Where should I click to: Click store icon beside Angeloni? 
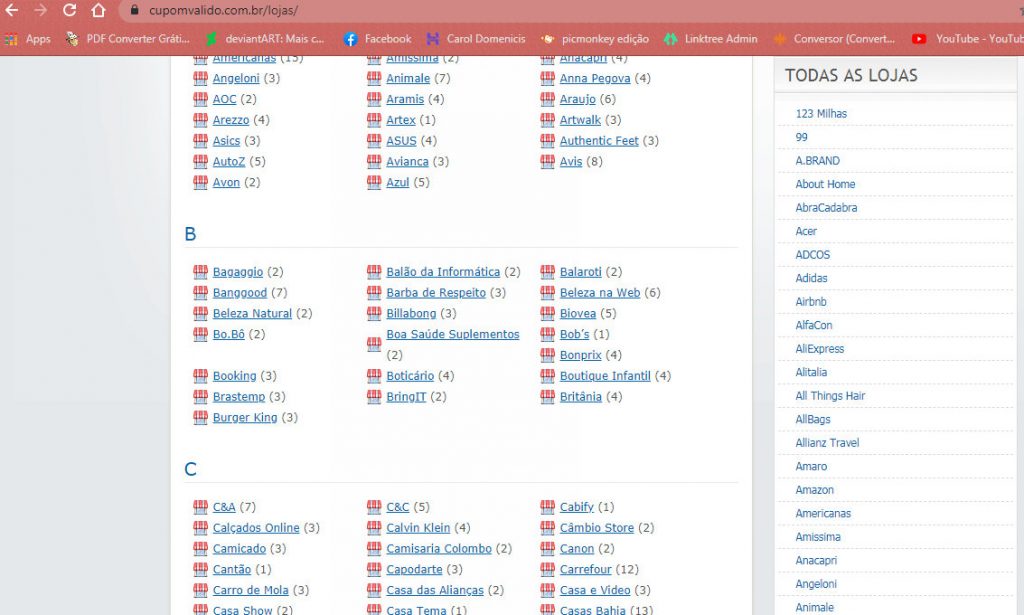coord(200,78)
